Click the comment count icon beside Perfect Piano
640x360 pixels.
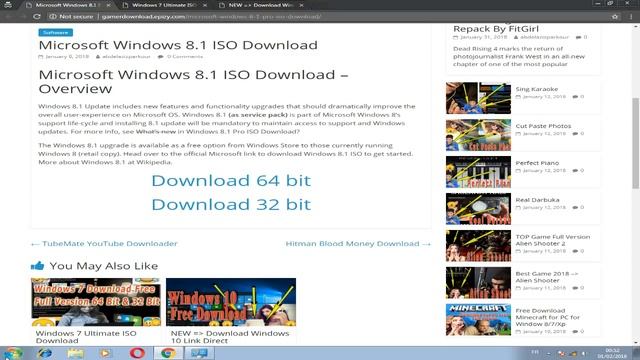point(575,171)
